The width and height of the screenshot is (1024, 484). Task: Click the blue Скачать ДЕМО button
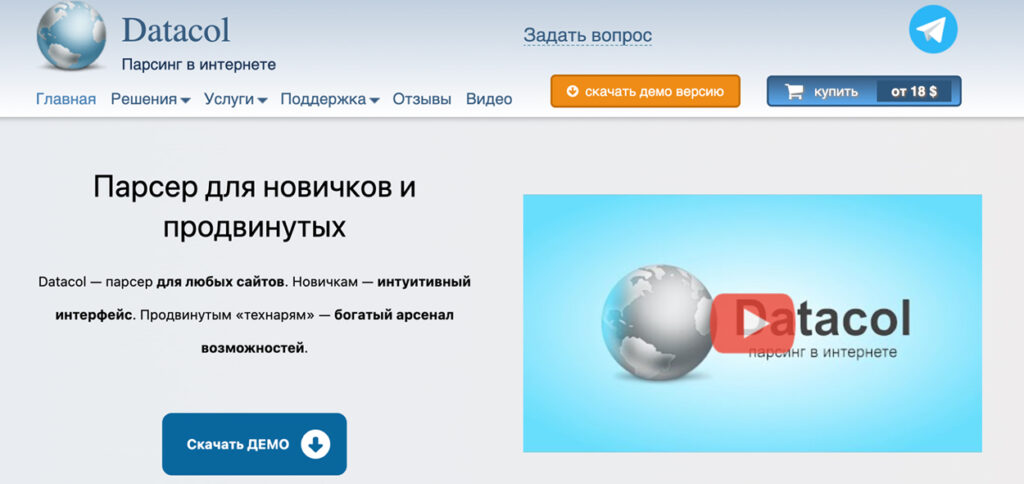(255, 444)
